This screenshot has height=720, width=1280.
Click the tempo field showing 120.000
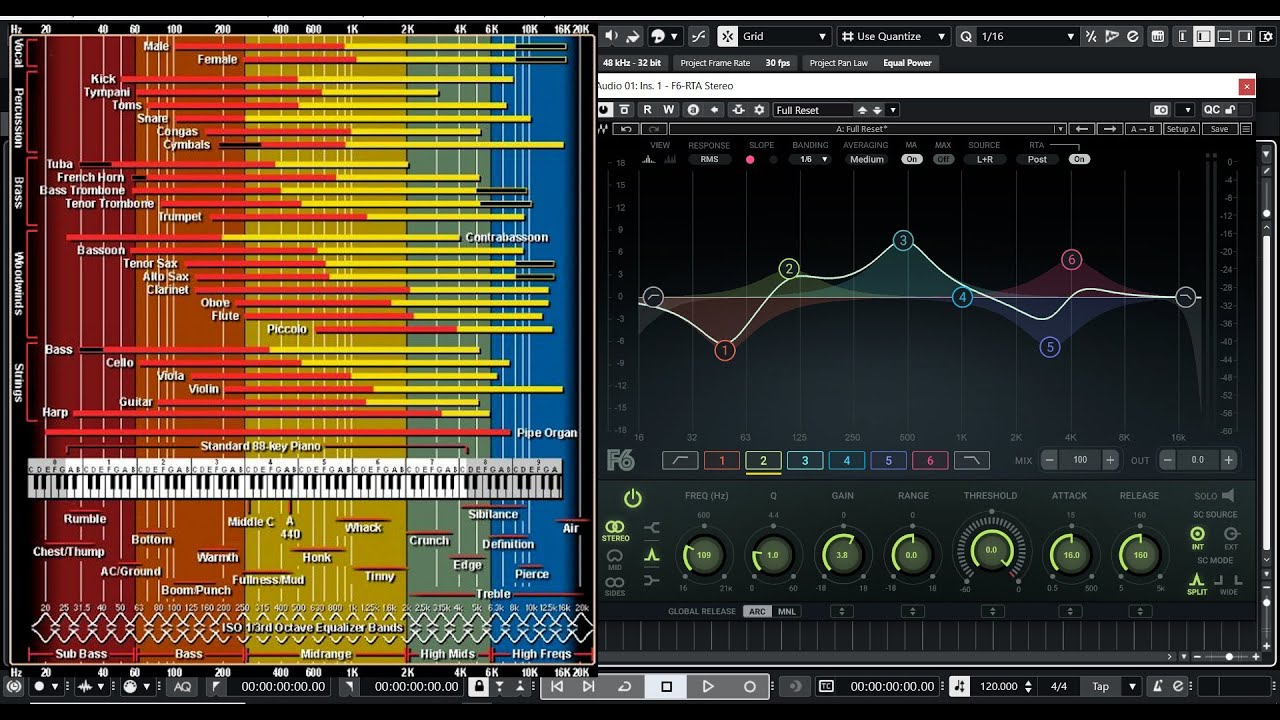(x=1000, y=686)
